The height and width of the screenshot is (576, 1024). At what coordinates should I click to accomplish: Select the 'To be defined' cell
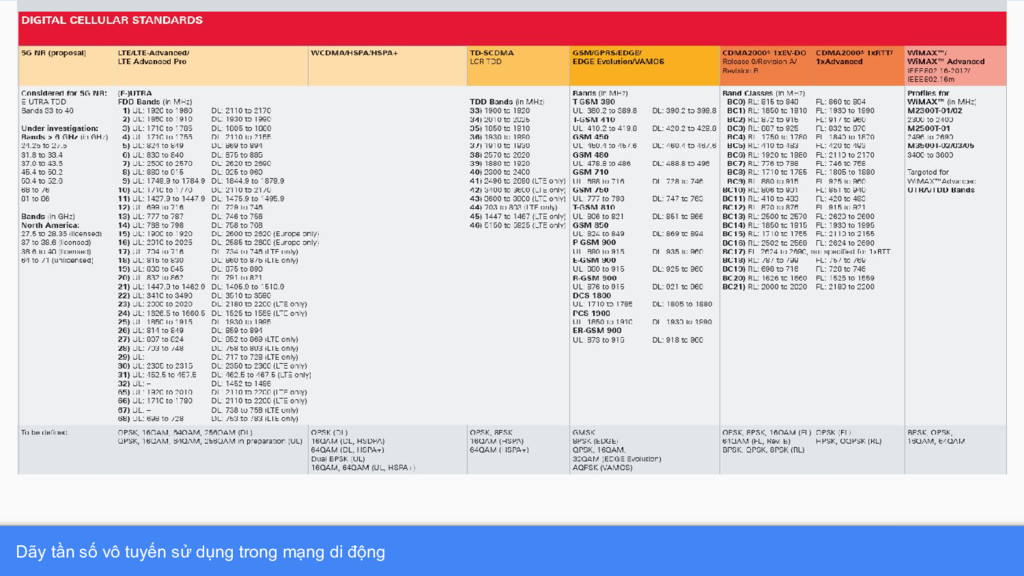coord(44,432)
